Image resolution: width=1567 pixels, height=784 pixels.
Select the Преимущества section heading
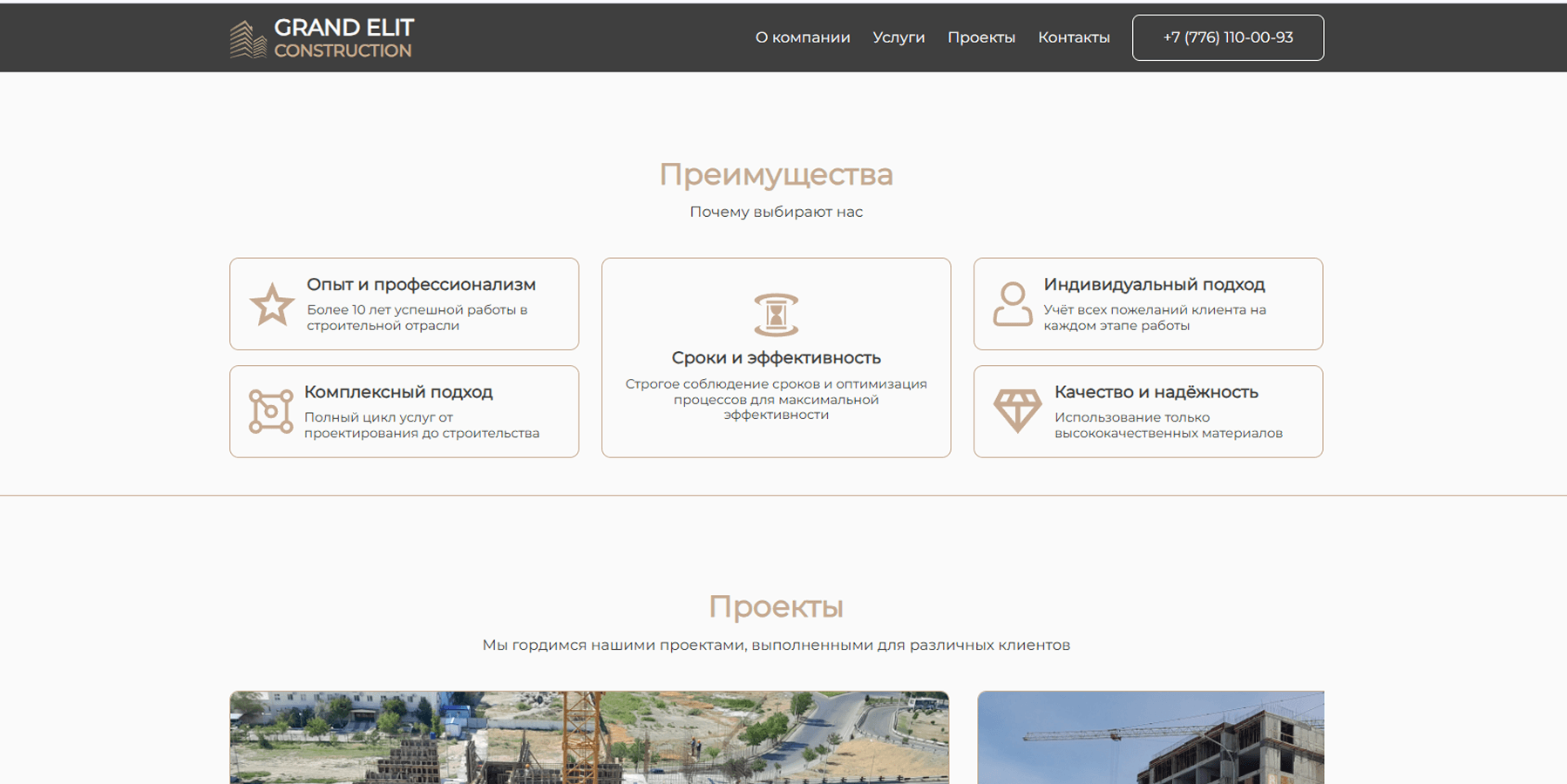[x=776, y=174]
